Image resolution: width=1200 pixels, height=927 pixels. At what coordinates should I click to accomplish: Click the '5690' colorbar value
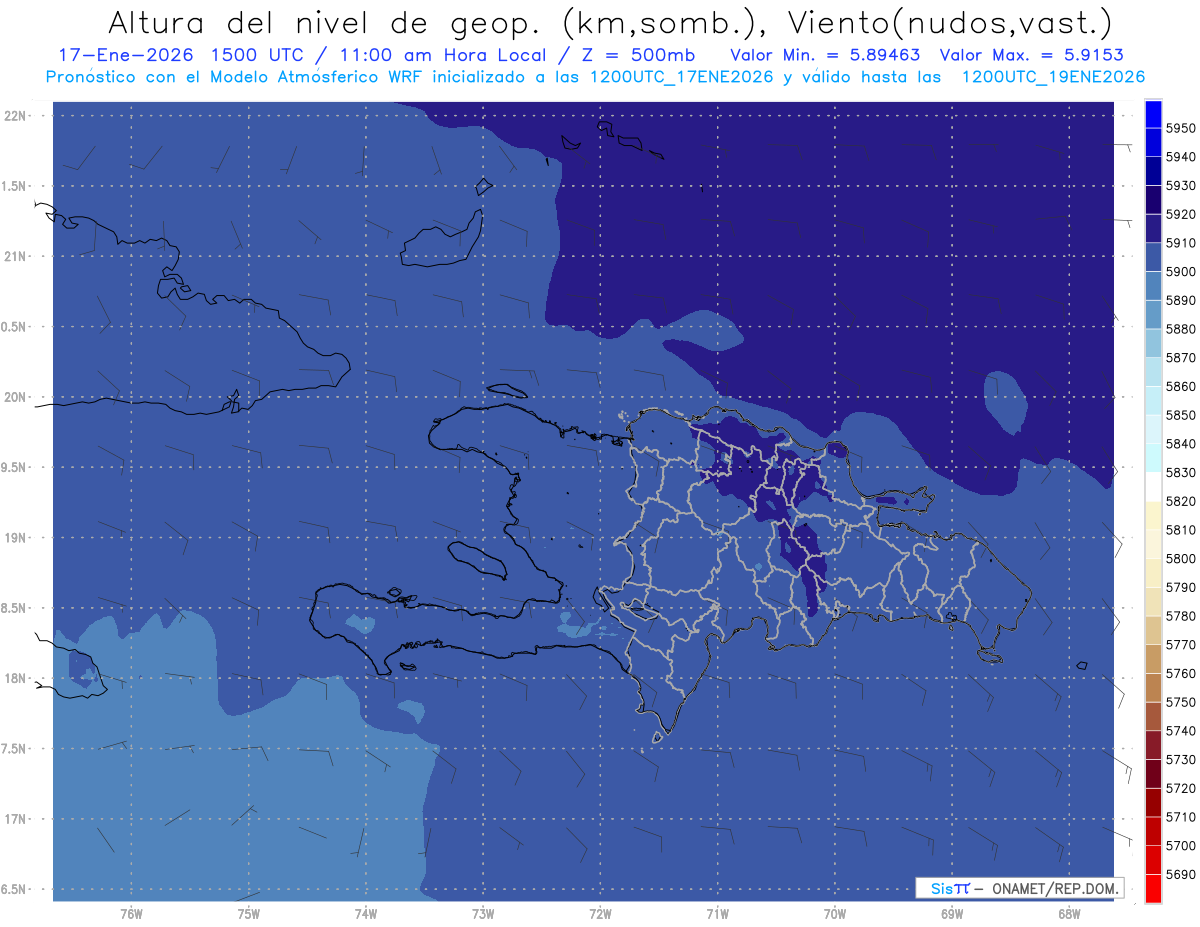tap(1180, 874)
